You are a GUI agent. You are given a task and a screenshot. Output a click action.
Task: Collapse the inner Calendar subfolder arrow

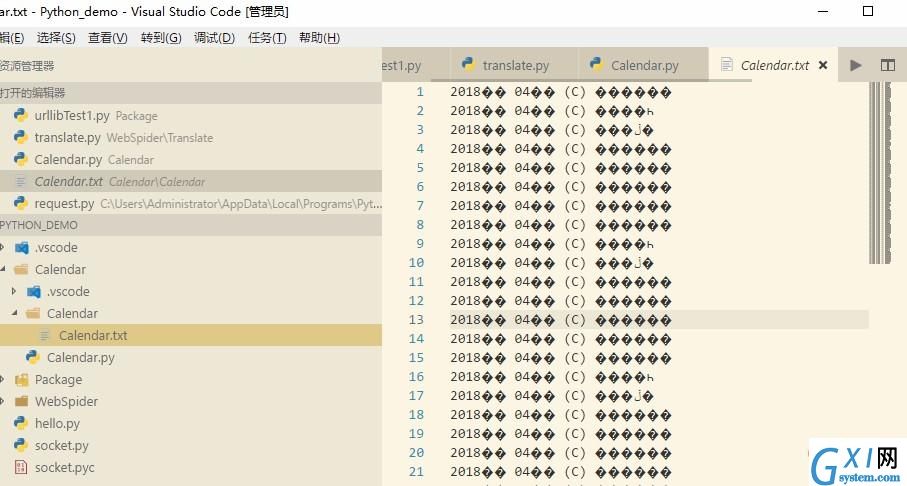[x=14, y=313]
